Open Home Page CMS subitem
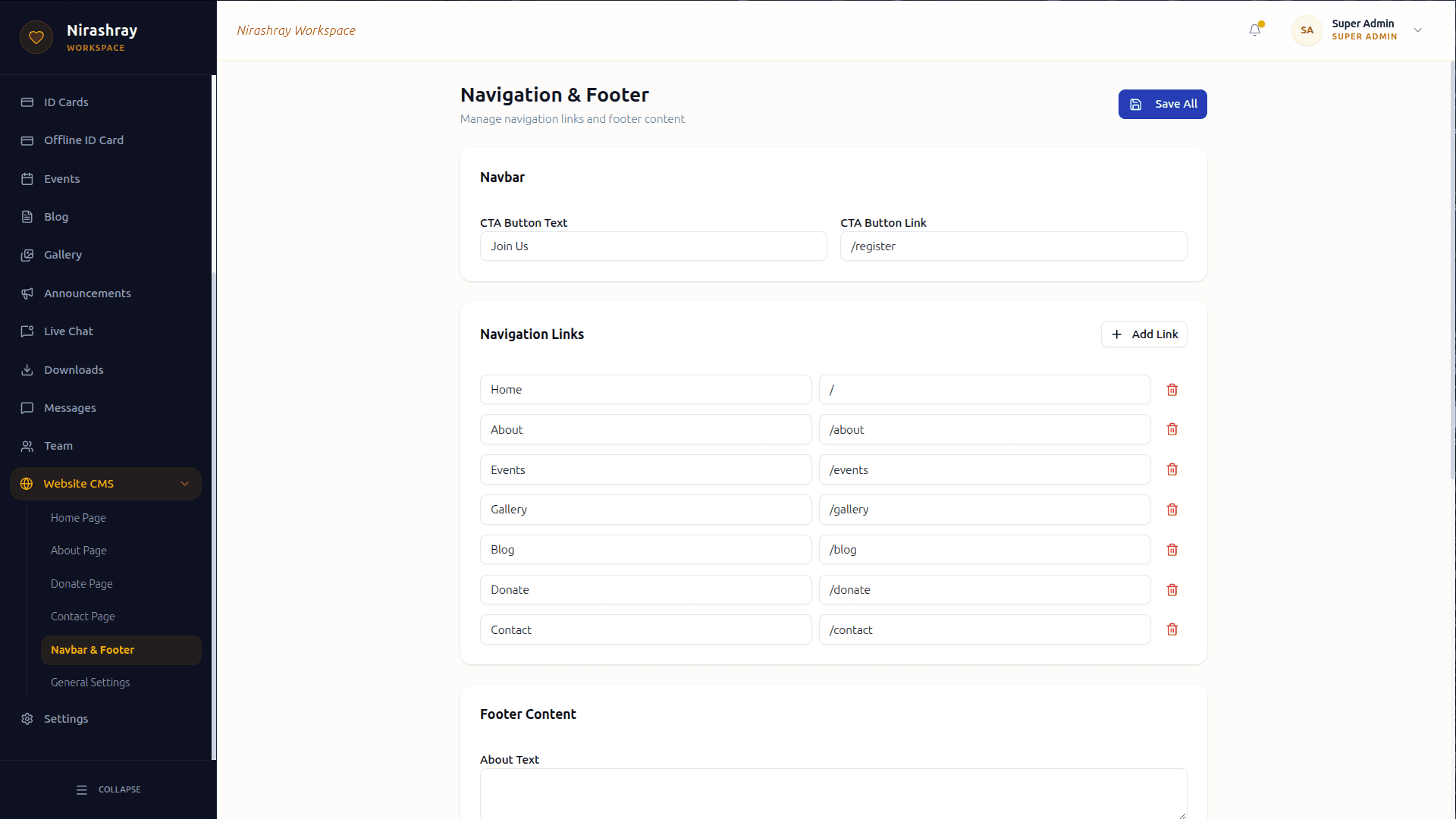This screenshot has width=1456, height=819. click(x=121, y=518)
